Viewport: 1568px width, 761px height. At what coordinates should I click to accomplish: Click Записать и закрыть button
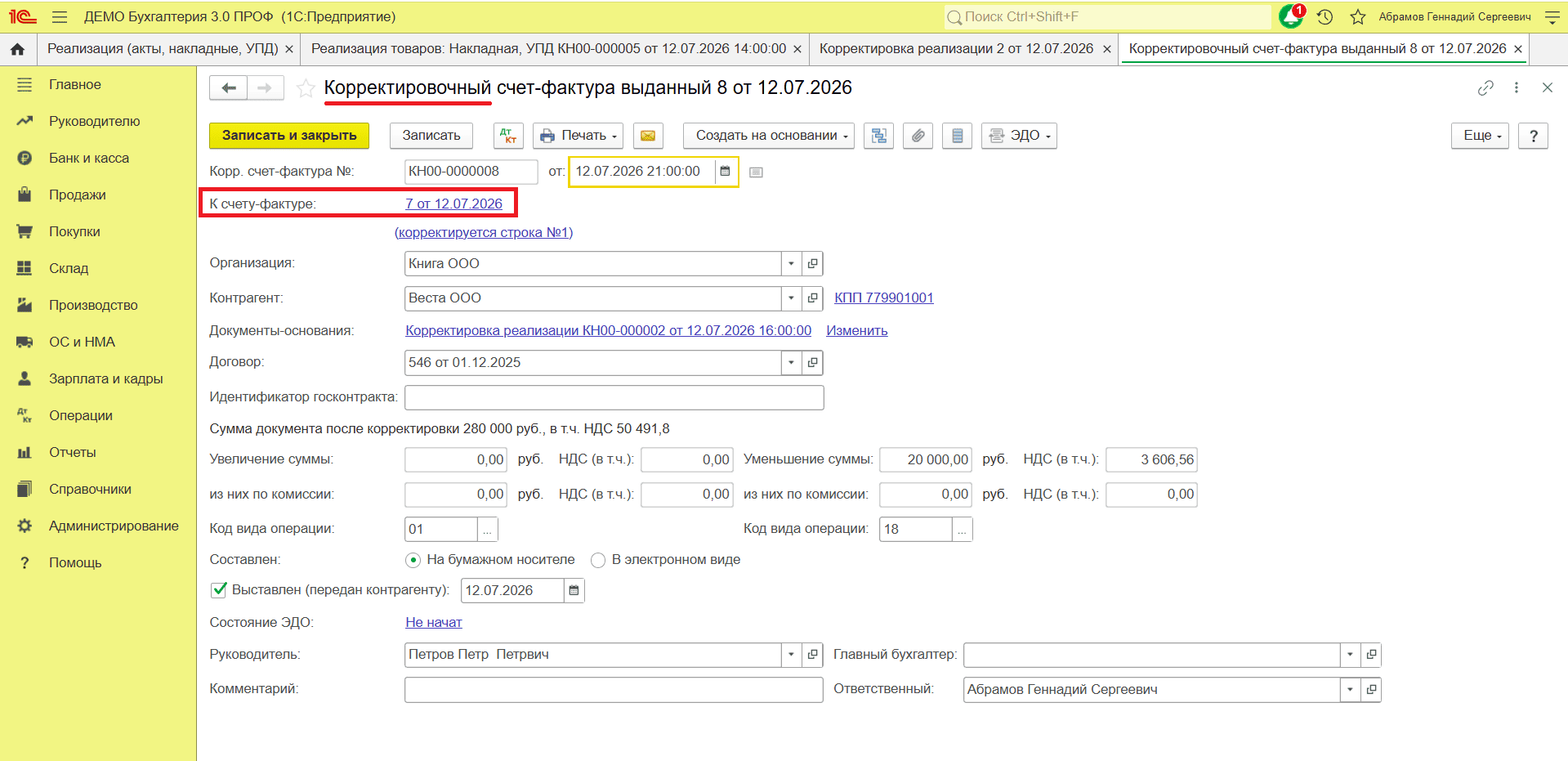tap(289, 136)
